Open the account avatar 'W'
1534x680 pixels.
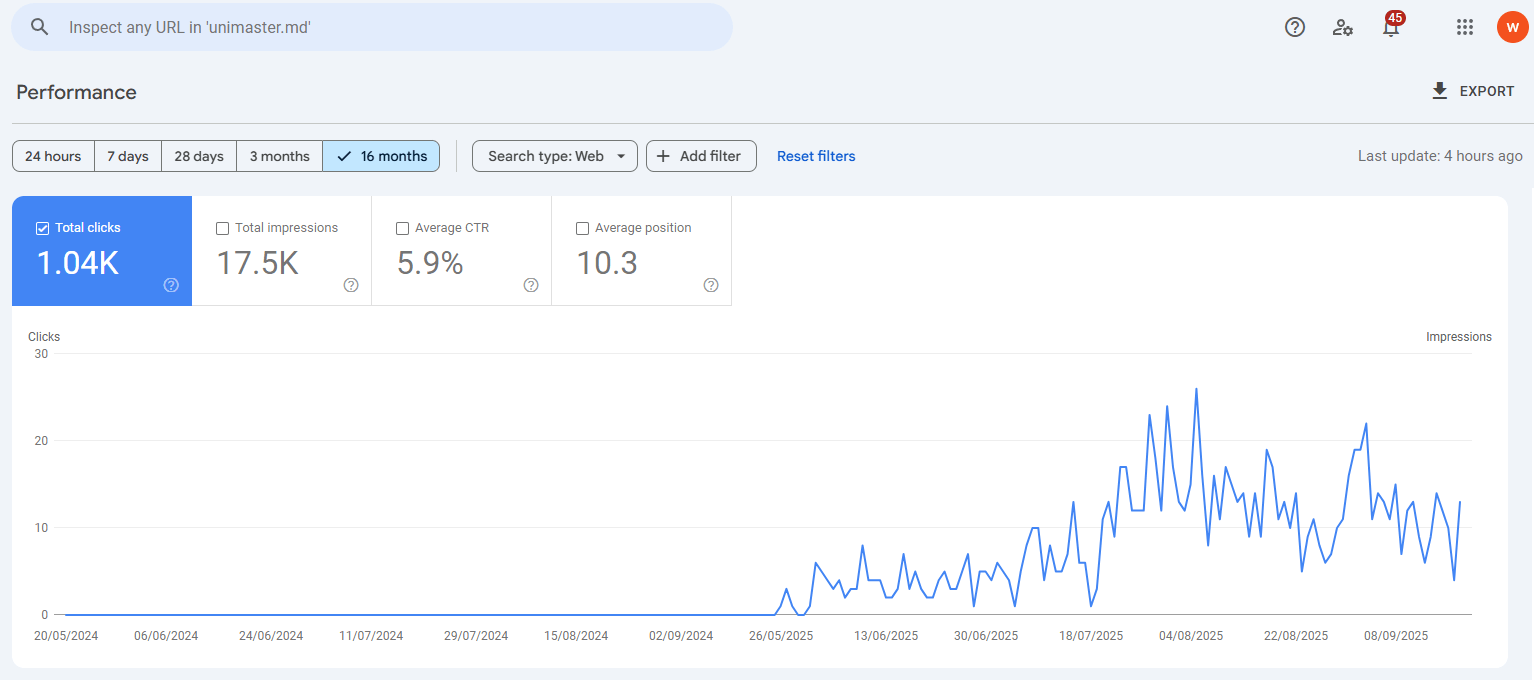click(1512, 27)
